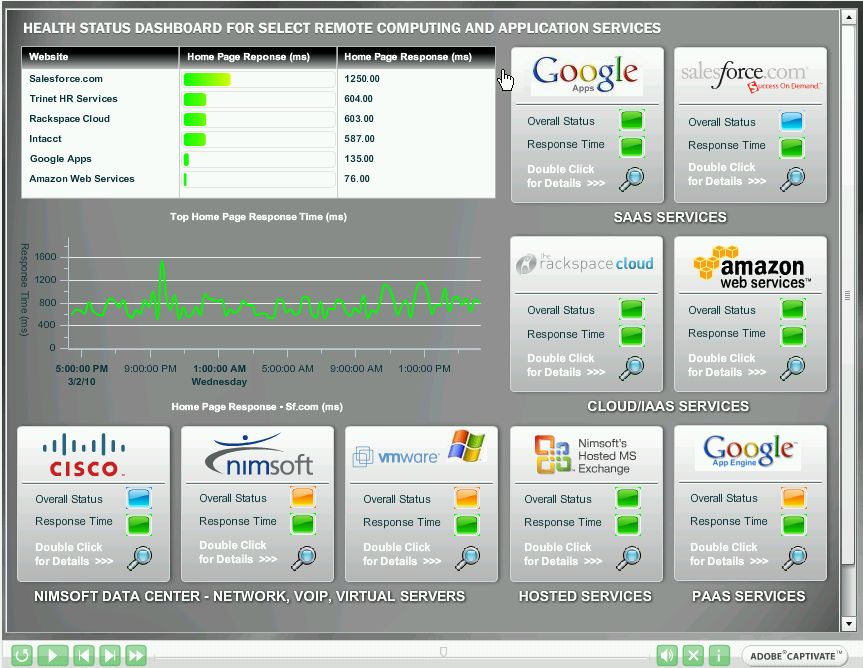Click the Cisco logo
Viewport: 863px width, 668px height.
(84, 455)
